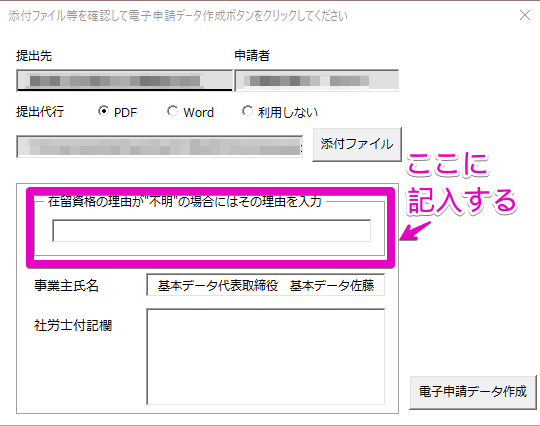Image resolution: width=540 pixels, height=426 pixels.
Task: Click the 提出代行 label
Action: (x=40, y=112)
